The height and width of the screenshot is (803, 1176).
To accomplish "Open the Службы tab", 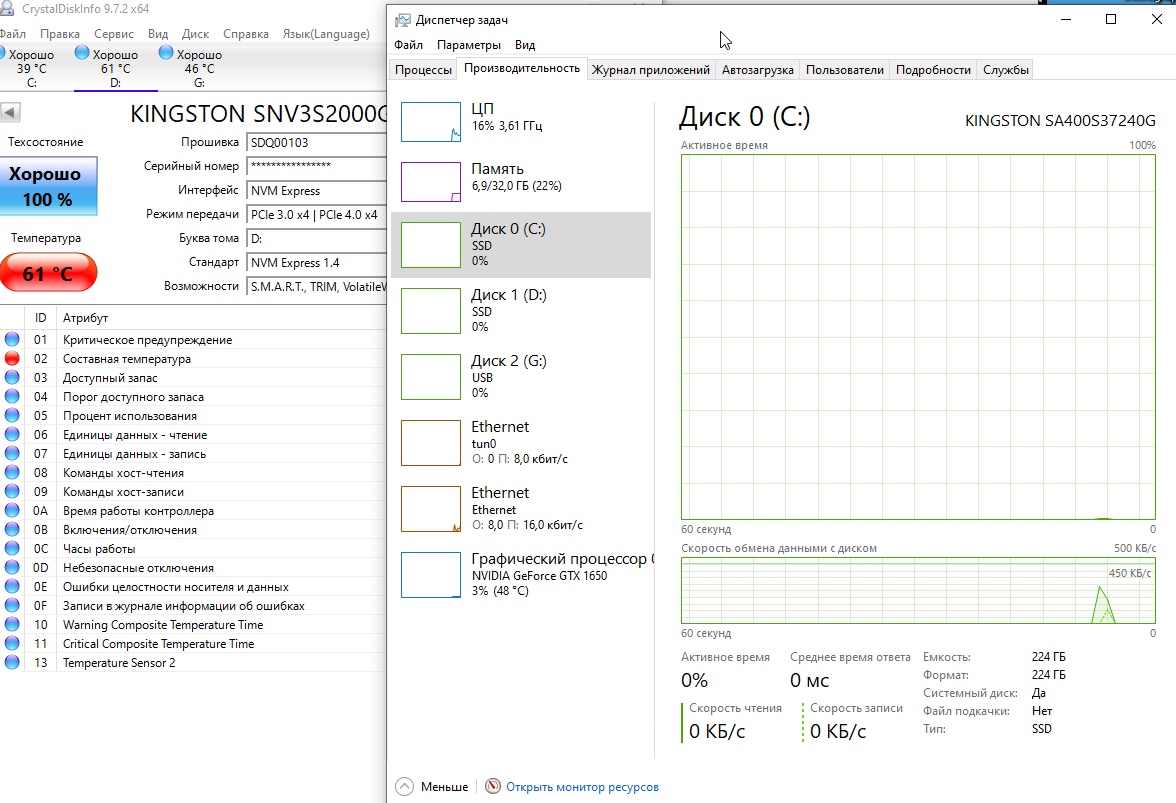I will 1005,70.
